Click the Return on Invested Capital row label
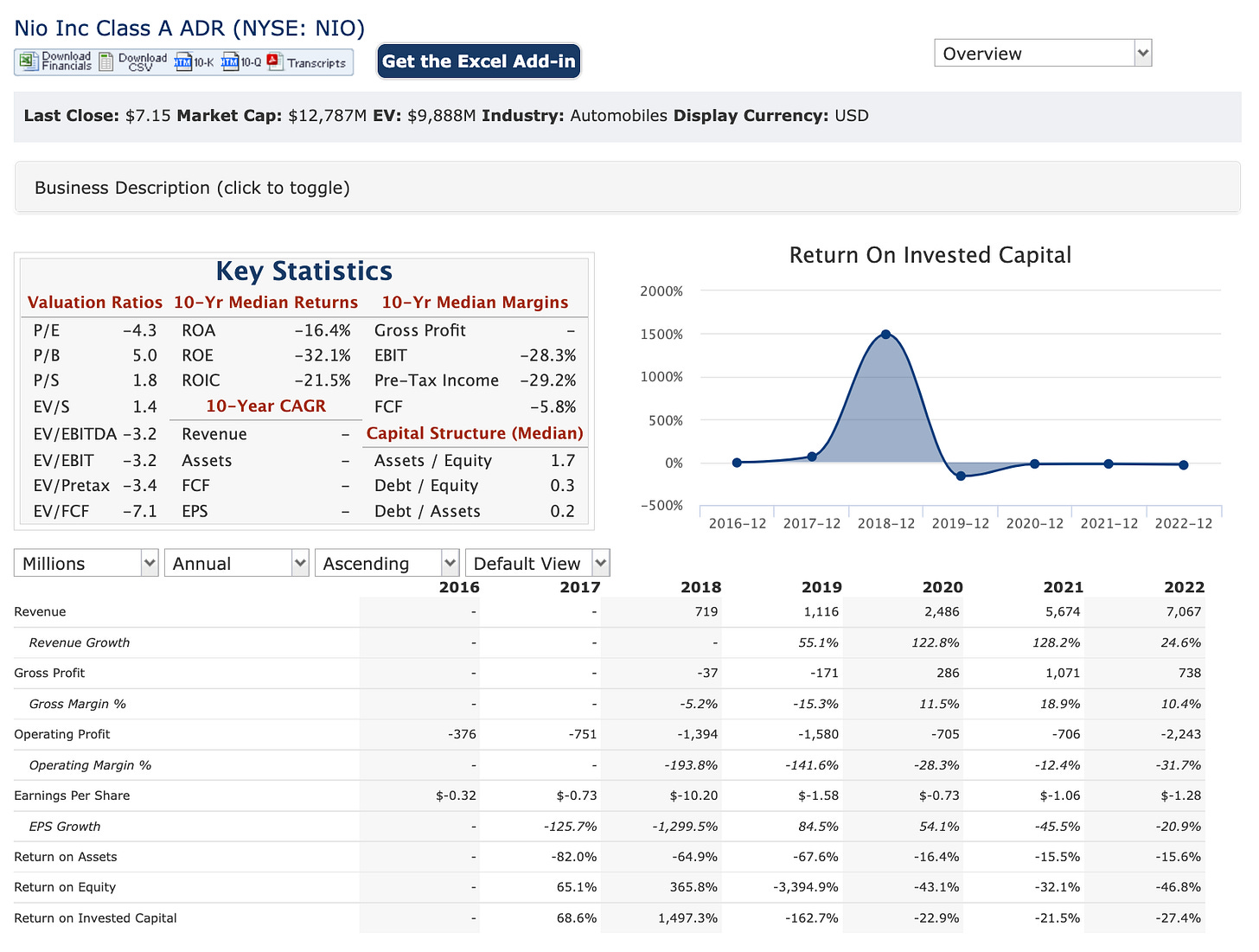 95,918
